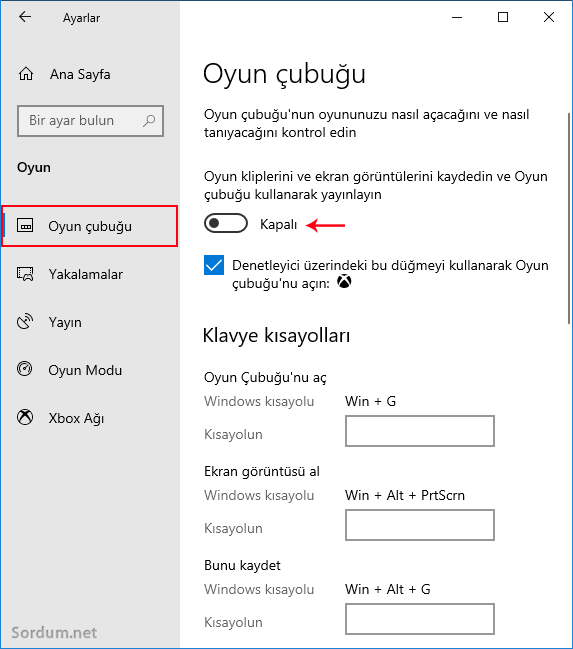Image resolution: width=573 pixels, height=649 pixels.
Task: Minimize the Ayarlar window
Action: (x=457, y=17)
